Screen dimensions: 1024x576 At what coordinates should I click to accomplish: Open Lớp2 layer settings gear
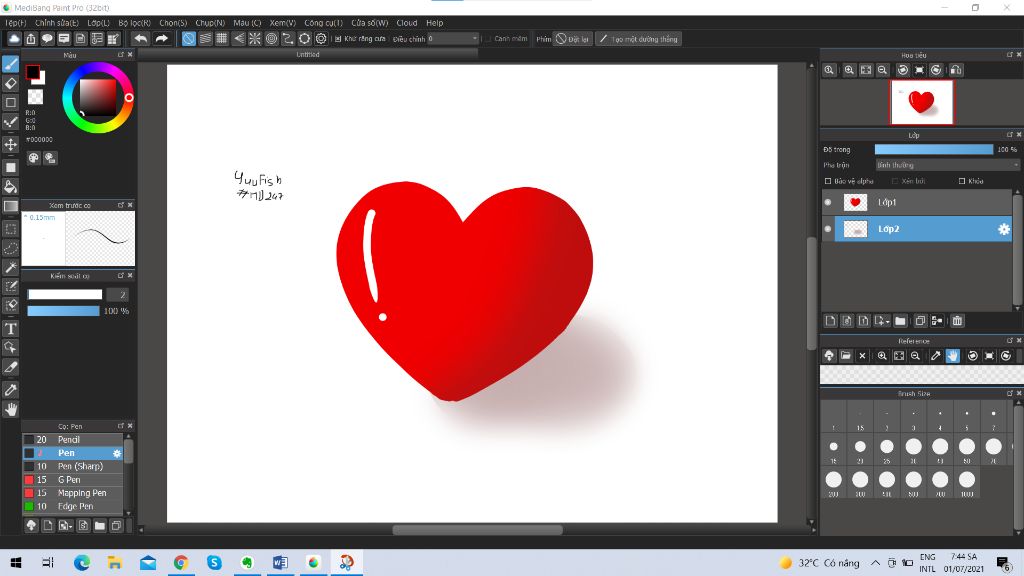(1004, 229)
